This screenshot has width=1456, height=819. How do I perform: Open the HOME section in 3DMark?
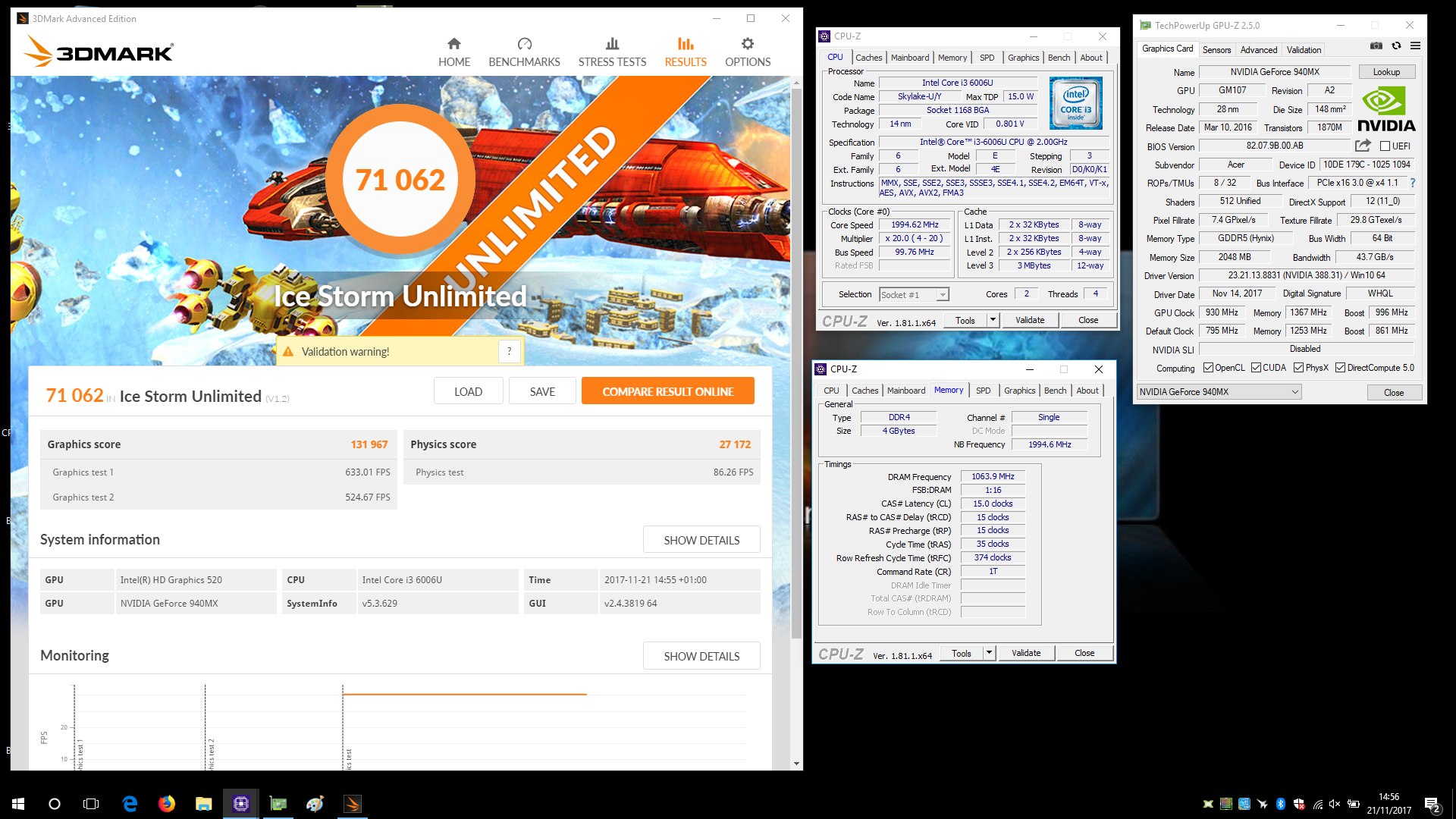click(x=453, y=52)
